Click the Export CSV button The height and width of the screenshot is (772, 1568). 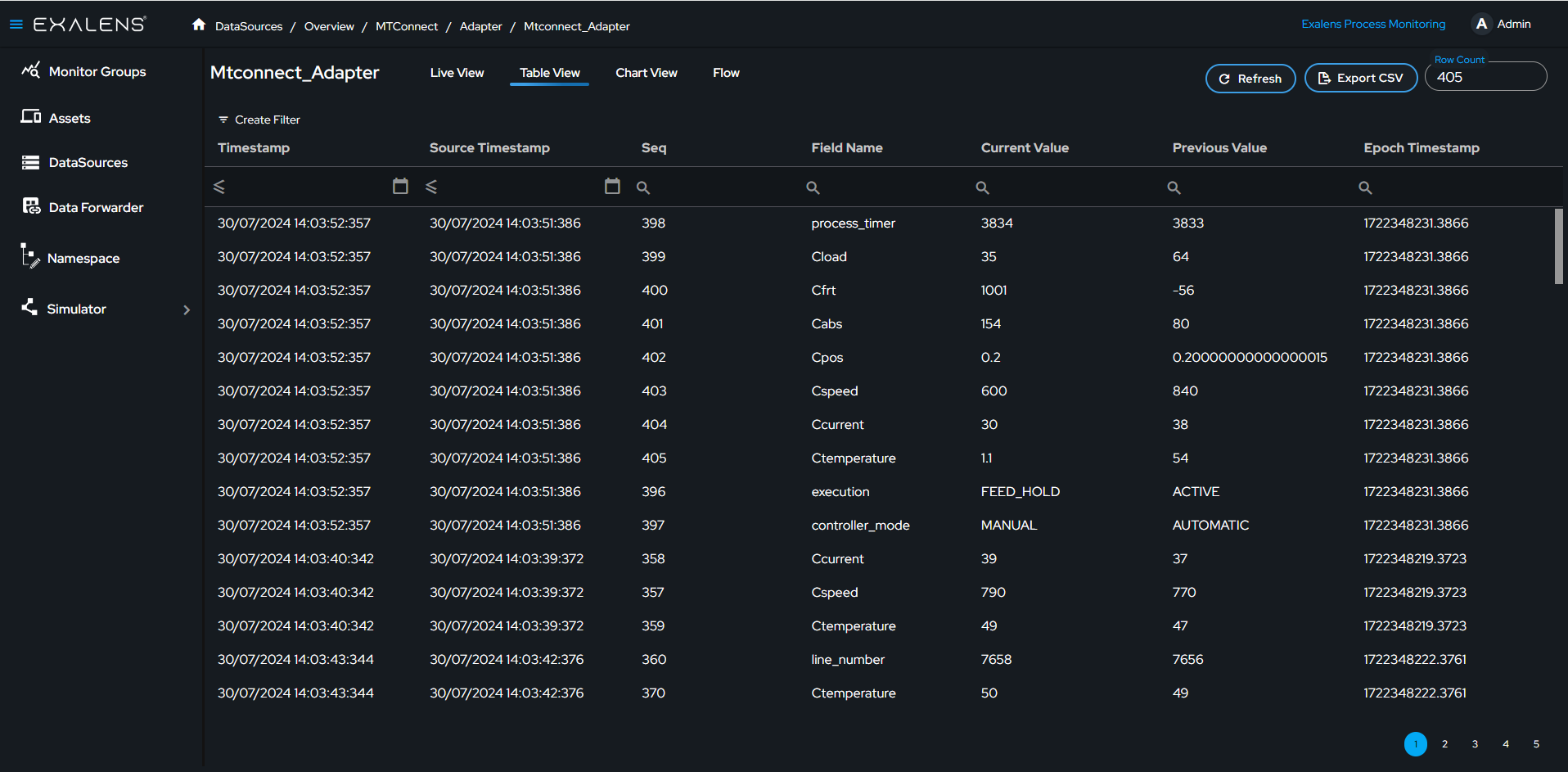click(1361, 78)
